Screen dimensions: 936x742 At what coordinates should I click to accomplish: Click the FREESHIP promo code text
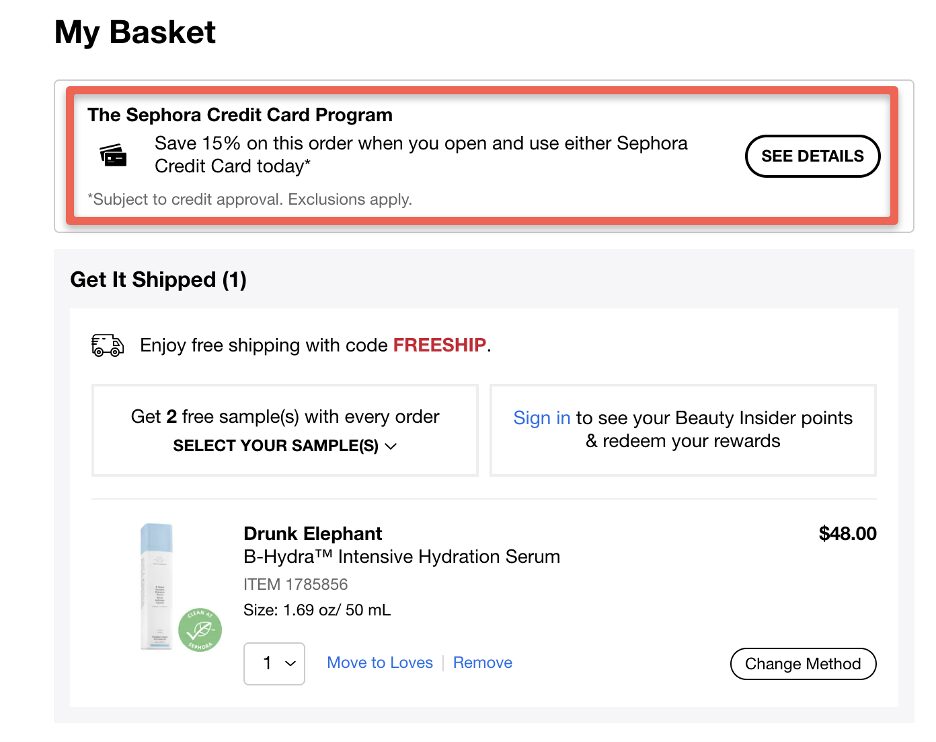(x=439, y=345)
